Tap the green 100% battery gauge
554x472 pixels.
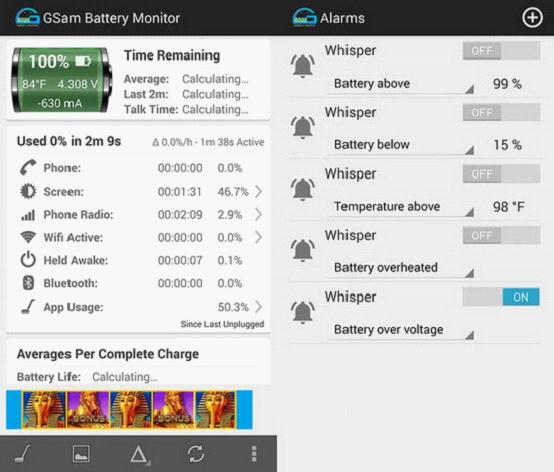point(61,80)
